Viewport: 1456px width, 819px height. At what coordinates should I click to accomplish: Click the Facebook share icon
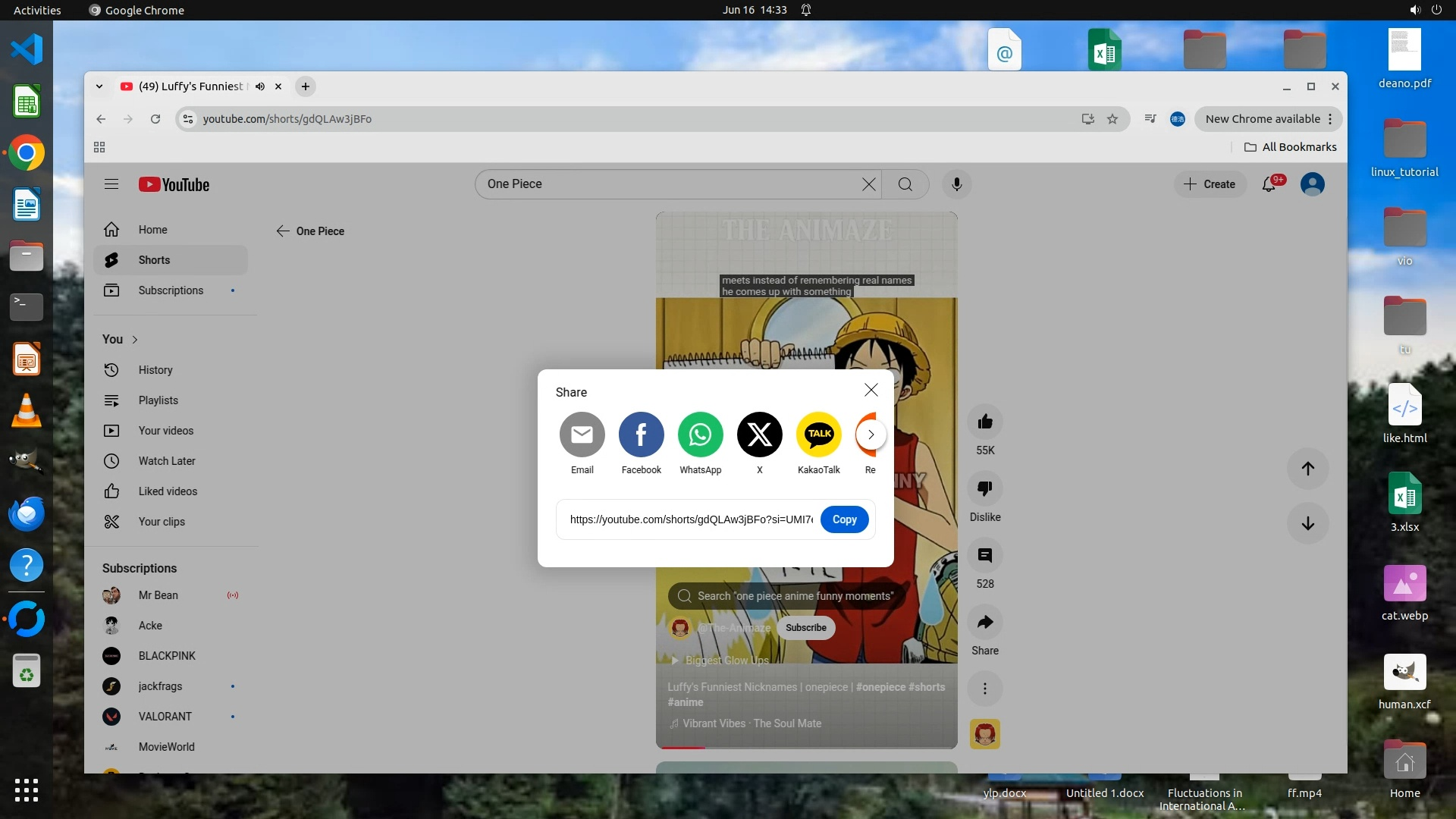coord(641,435)
